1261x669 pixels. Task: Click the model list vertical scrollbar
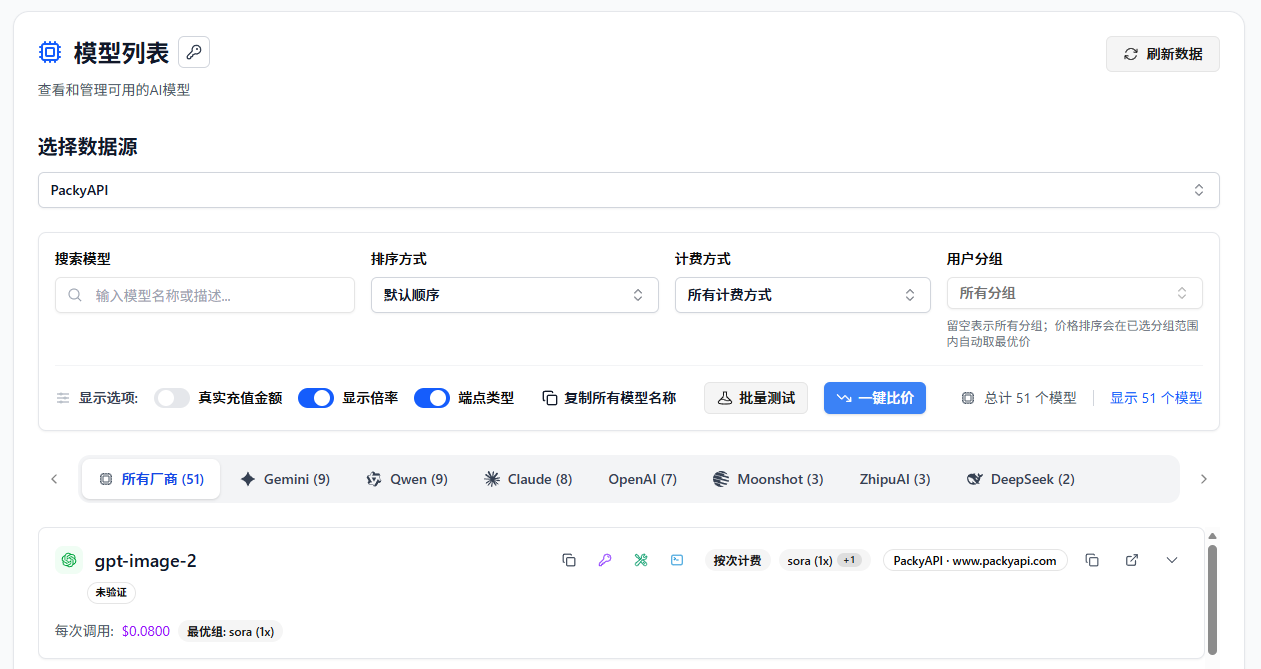point(1212,600)
